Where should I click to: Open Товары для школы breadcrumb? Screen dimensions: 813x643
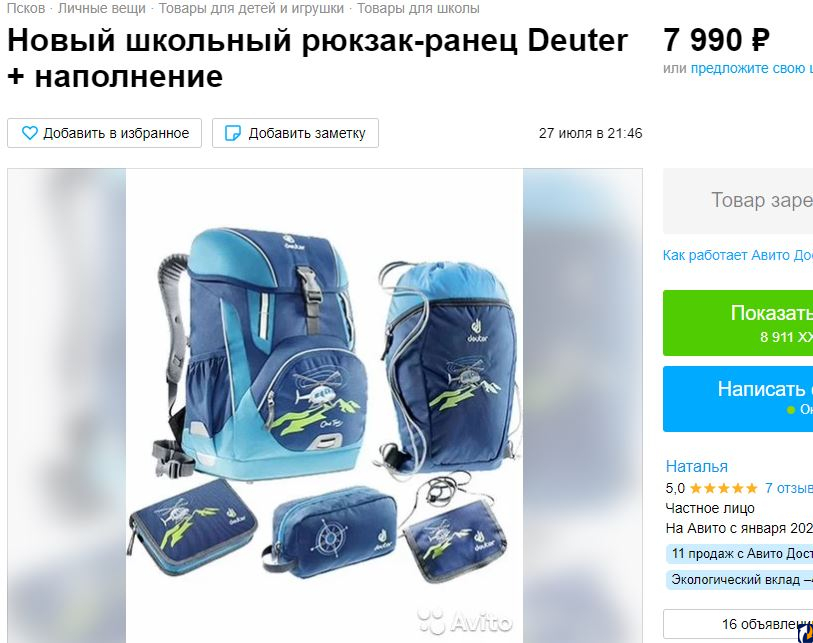pos(418,8)
